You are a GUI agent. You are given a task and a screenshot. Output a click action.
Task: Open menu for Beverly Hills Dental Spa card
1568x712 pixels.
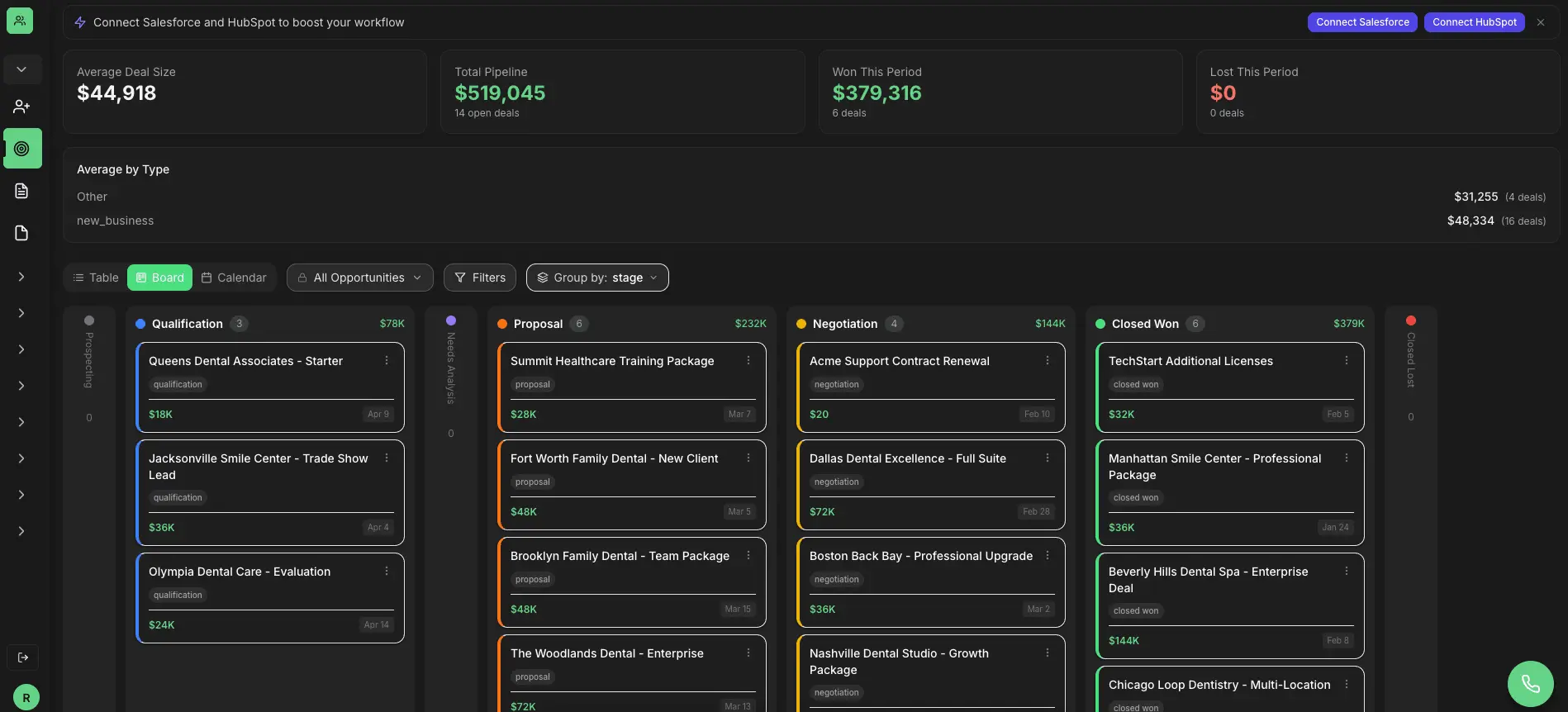click(x=1347, y=571)
